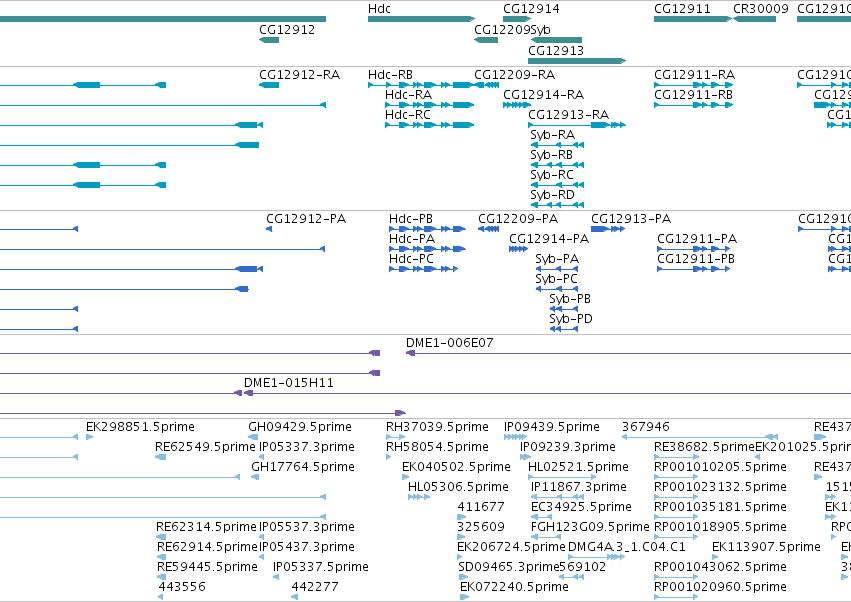Open feature 411677

[481, 507]
